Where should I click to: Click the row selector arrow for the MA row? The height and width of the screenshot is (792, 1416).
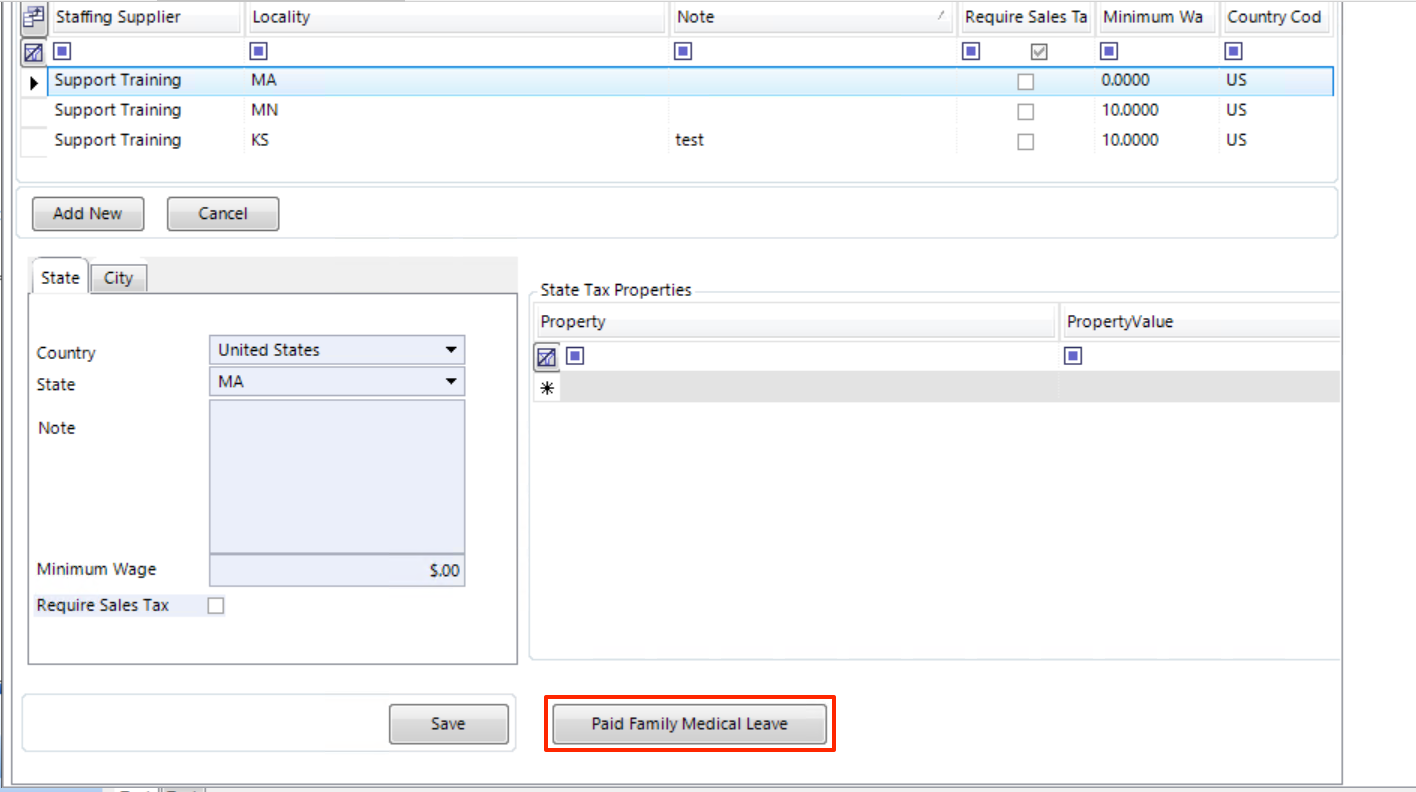[x=34, y=81]
